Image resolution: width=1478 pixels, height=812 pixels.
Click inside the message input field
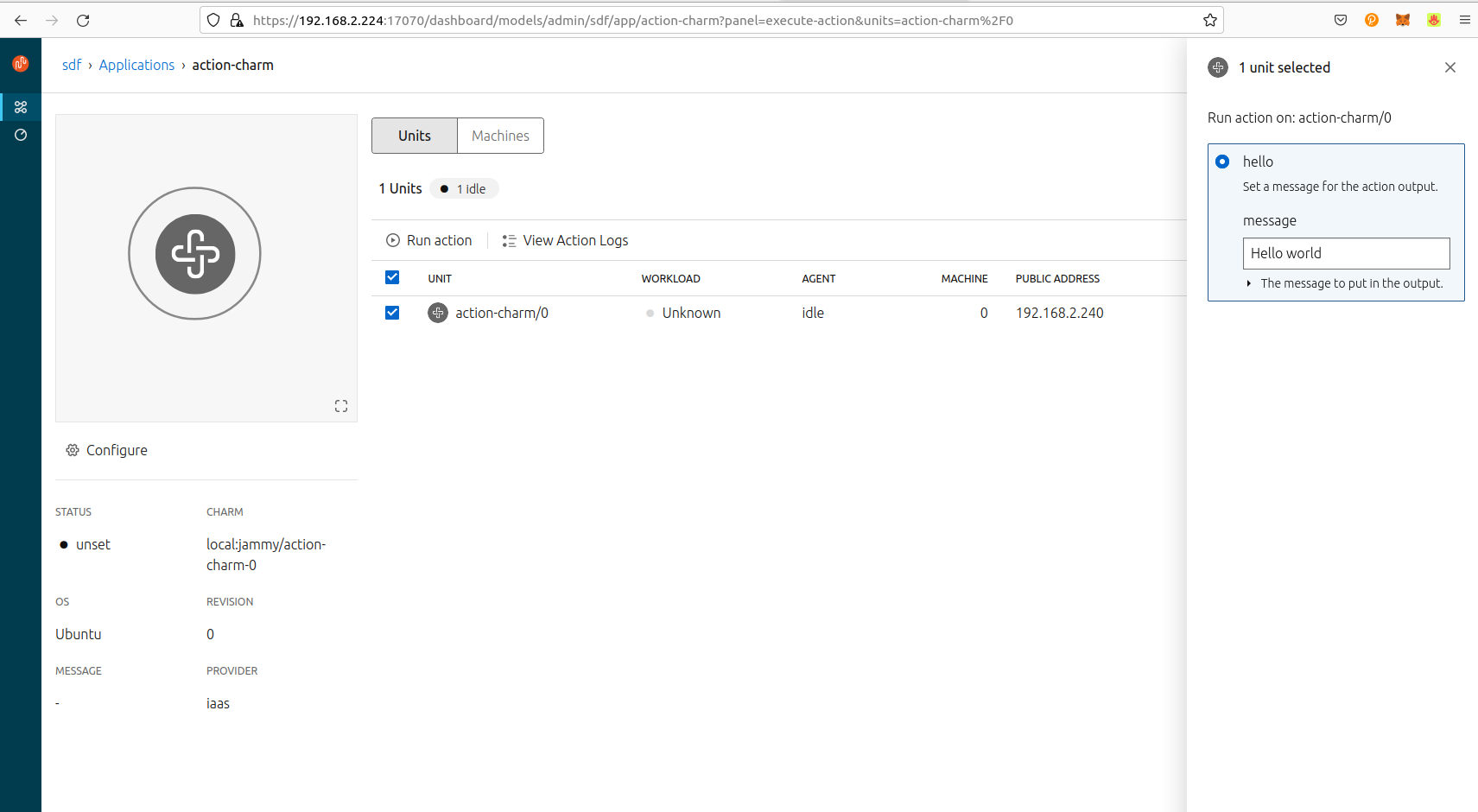pos(1346,253)
